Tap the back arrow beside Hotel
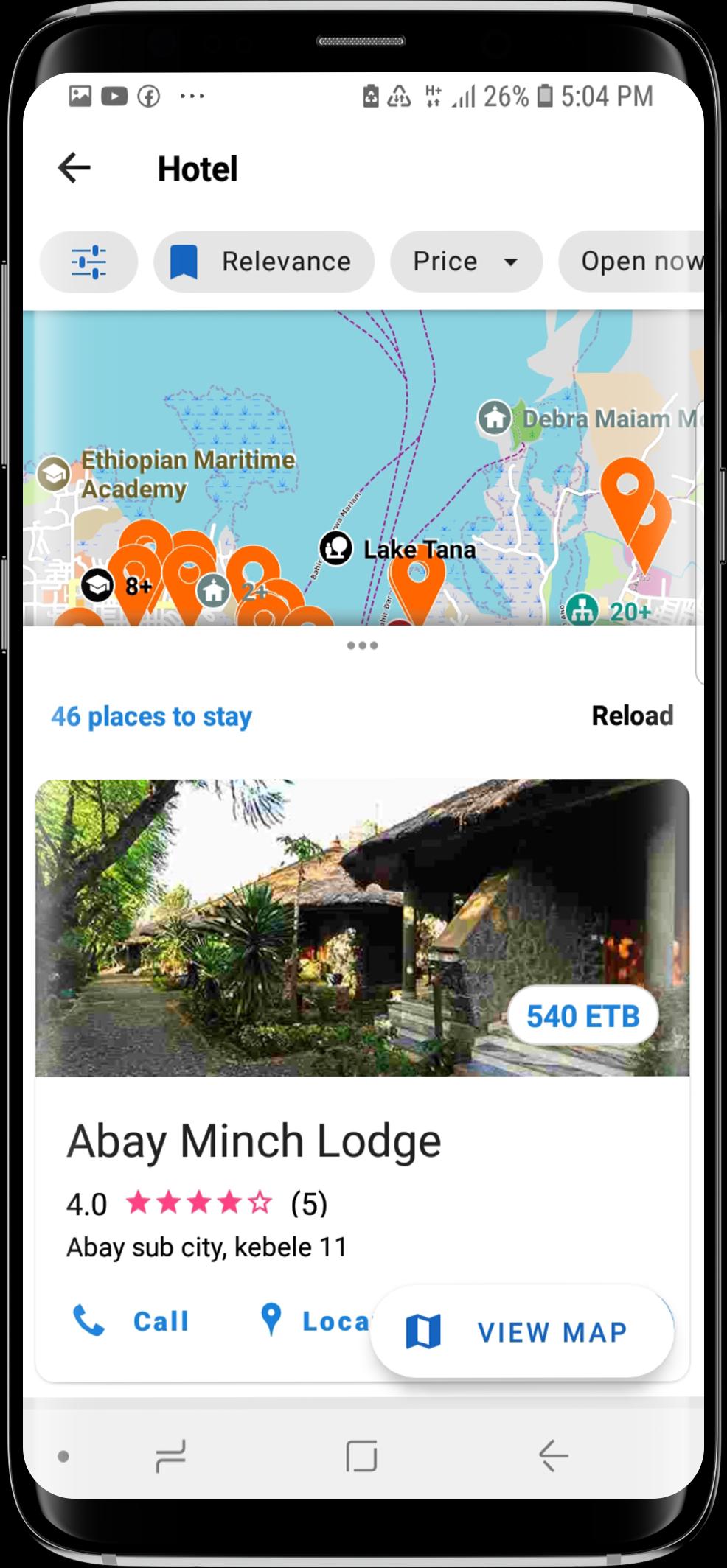The width and height of the screenshot is (727, 1568). tap(74, 168)
